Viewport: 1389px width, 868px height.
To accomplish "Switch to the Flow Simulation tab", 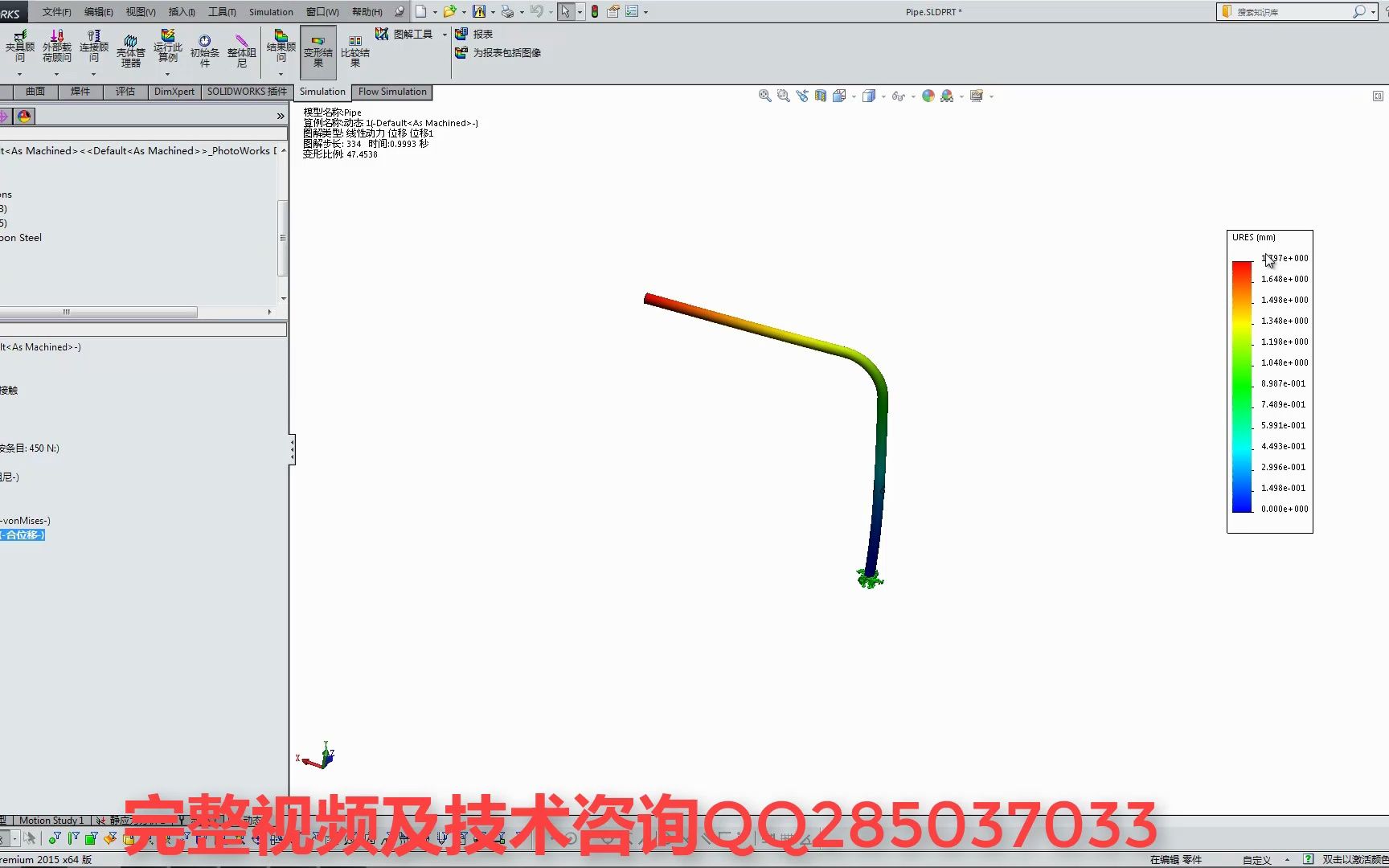I will point(391,92).
